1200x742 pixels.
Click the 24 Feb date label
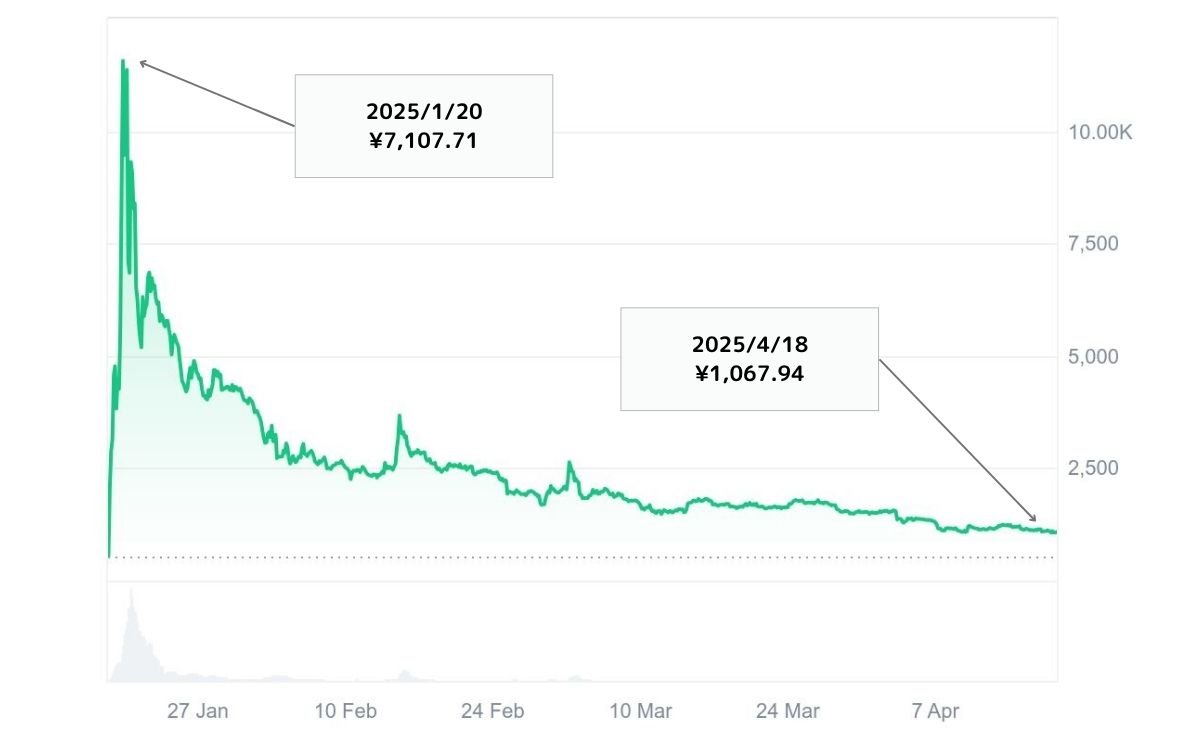[492, 711]
